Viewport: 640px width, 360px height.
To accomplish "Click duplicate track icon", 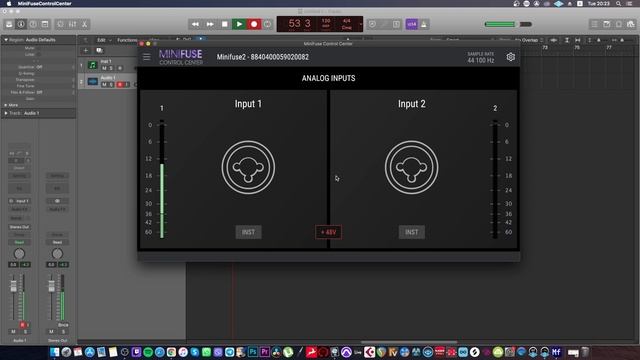I will pos(99,51).
